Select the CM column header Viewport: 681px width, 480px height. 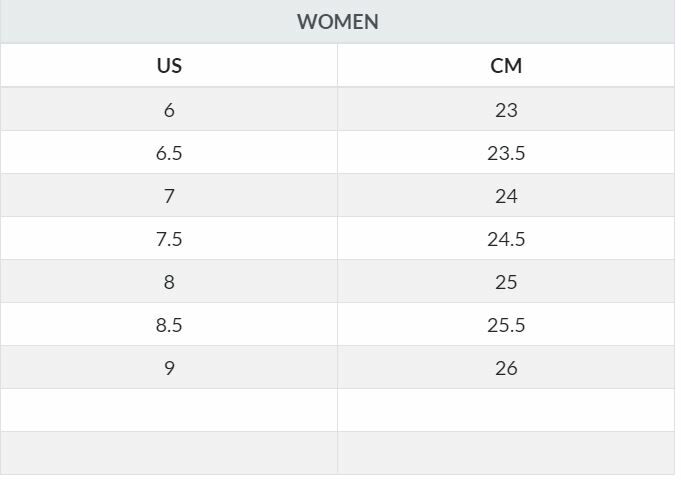(x=506, y=66)
